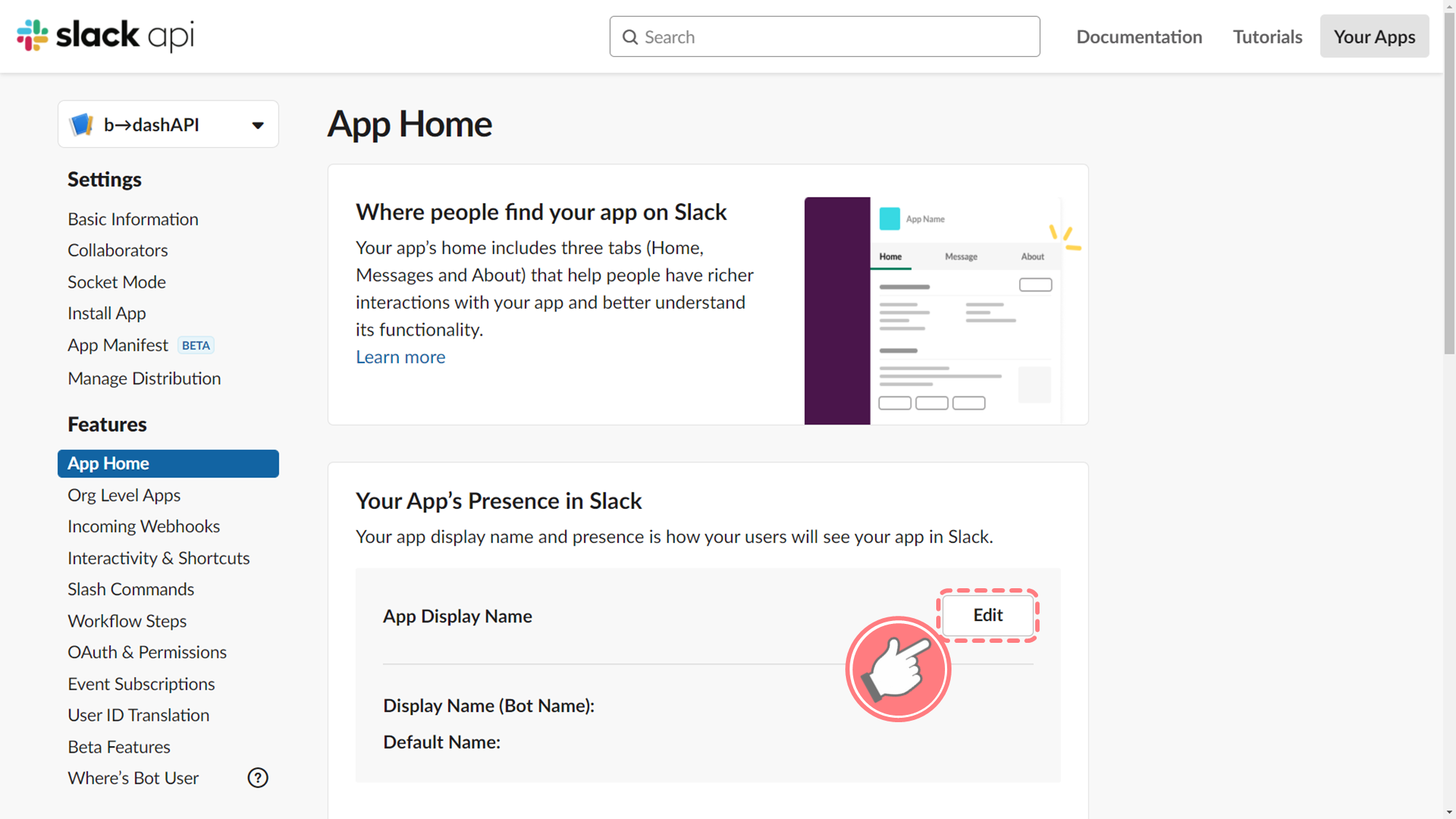The width and height of the screenshot is (1456, 819).
Task: Open Event Subscriptions page
Action: [x=141, y=684]
